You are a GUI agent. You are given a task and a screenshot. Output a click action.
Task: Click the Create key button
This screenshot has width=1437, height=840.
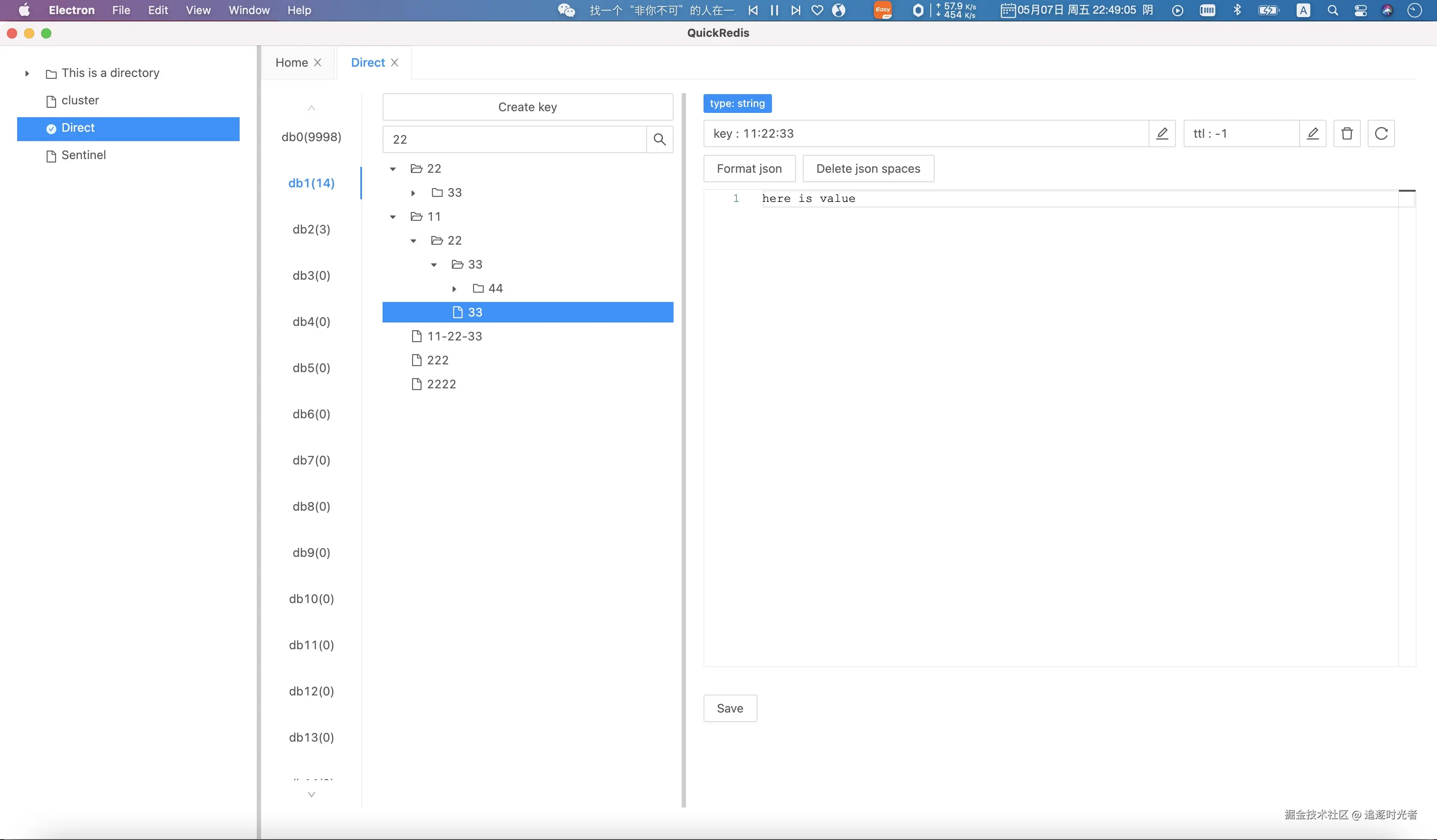528,107
